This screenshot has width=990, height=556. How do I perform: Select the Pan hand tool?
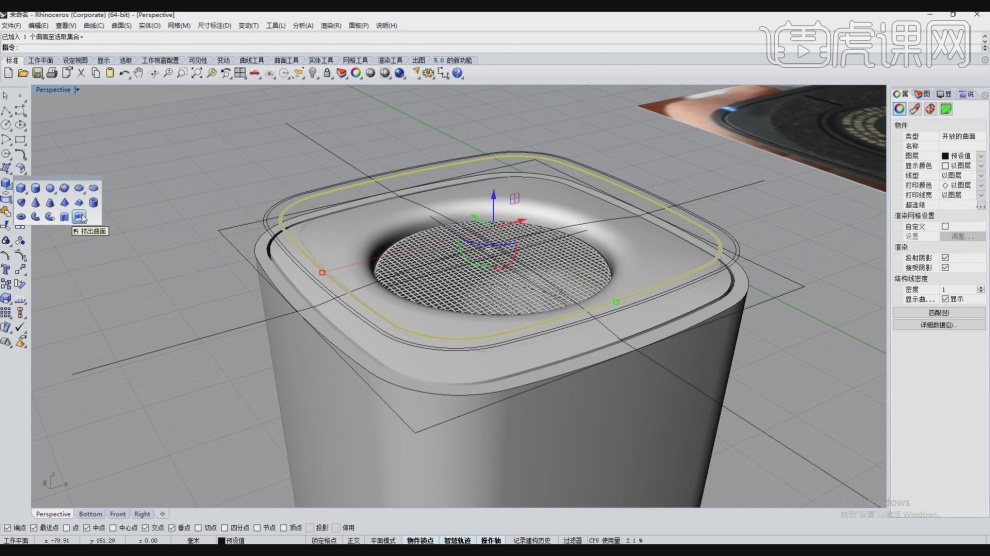(x=138, y=73)
